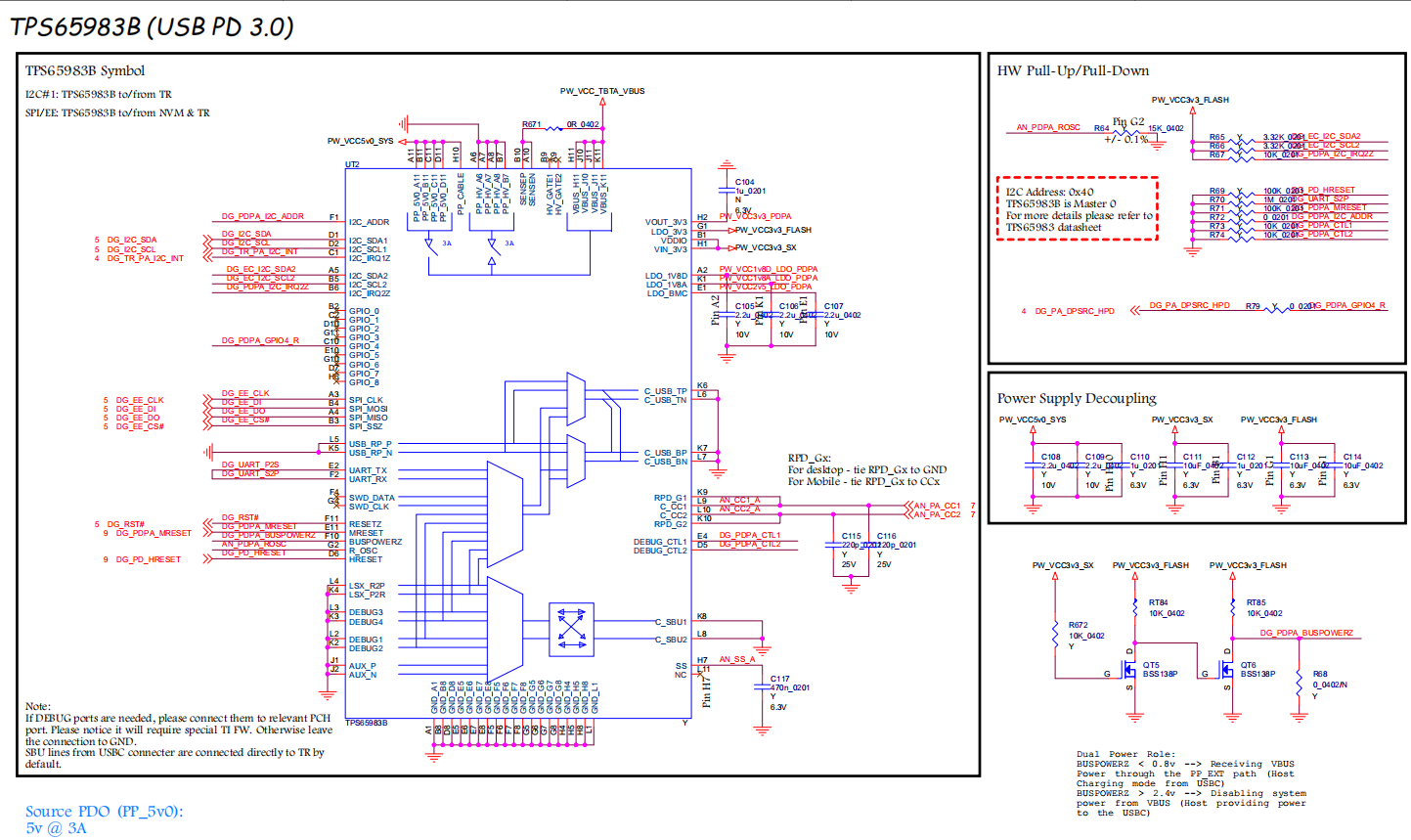Image resolution: width=1411 pixels, height=840 pixels.
Task: Click the '5v @ 3A' text
Action: 56,828
